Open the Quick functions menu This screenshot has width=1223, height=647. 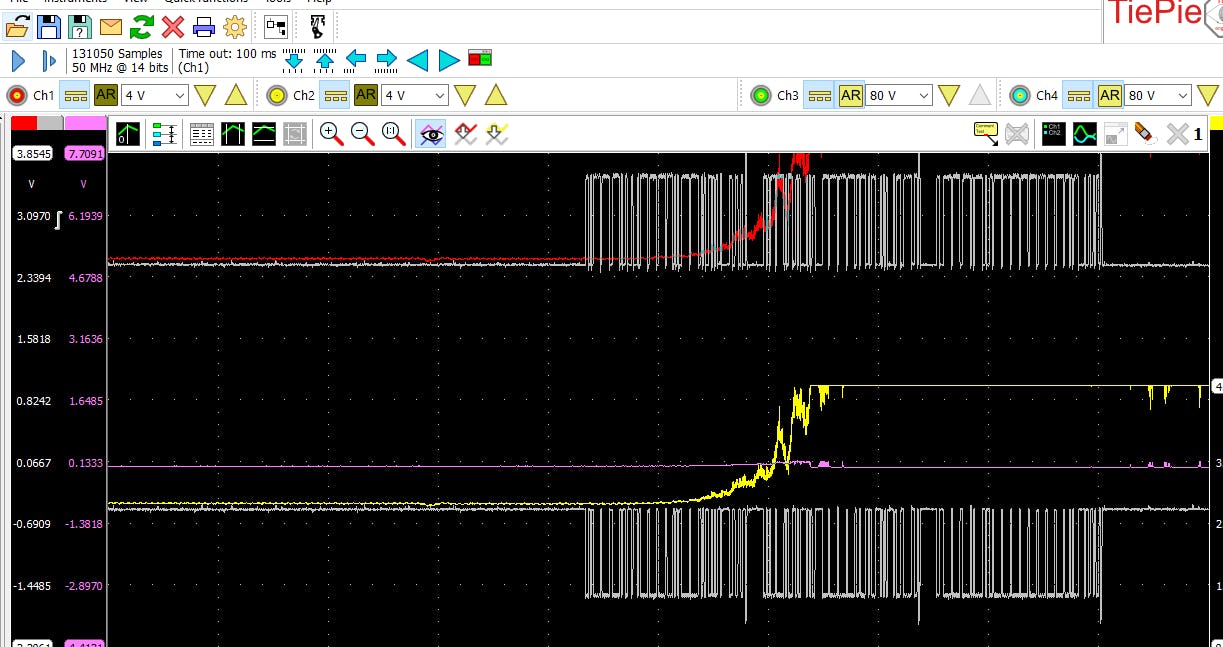click(205, 2)
